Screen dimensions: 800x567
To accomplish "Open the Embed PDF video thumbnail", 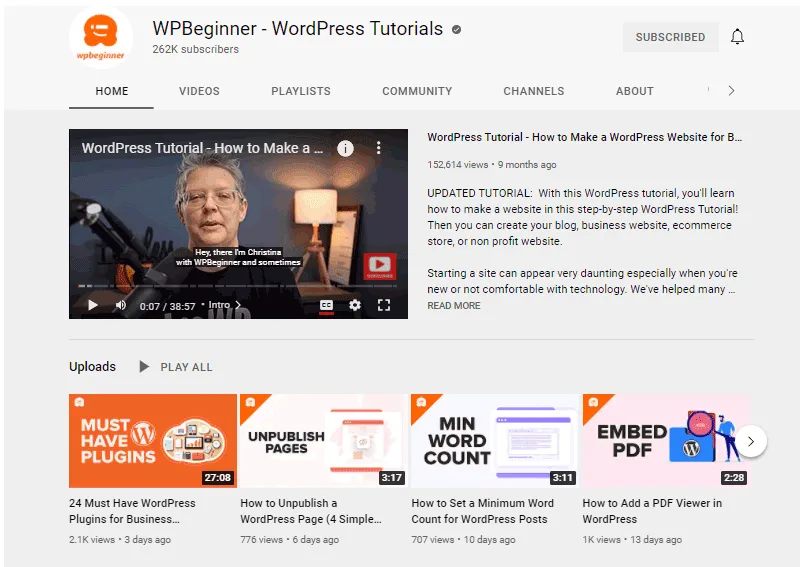I will pos(666,440).
